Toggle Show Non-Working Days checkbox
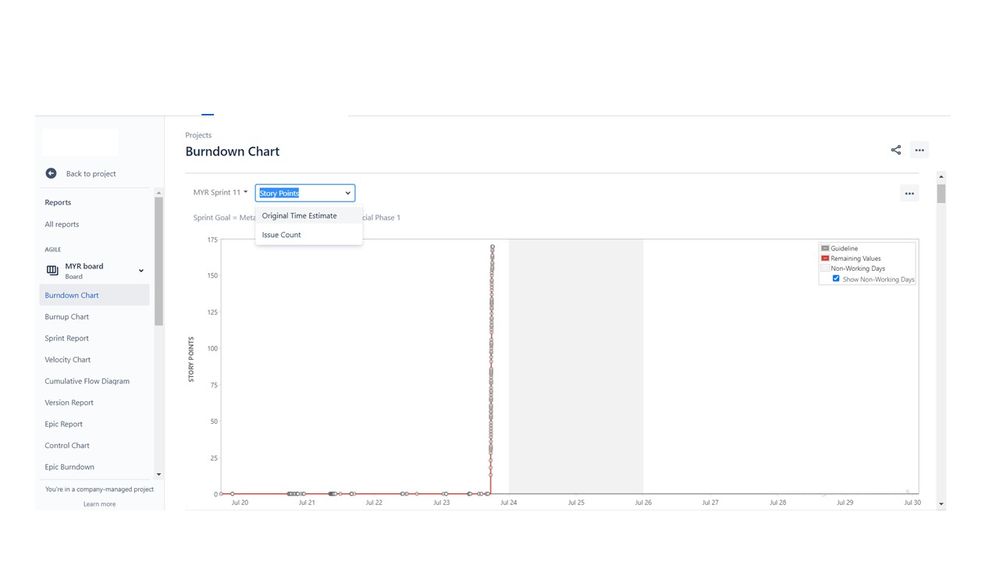The width and height of the screenshot is (999, 562). click(x=836, y=278)
